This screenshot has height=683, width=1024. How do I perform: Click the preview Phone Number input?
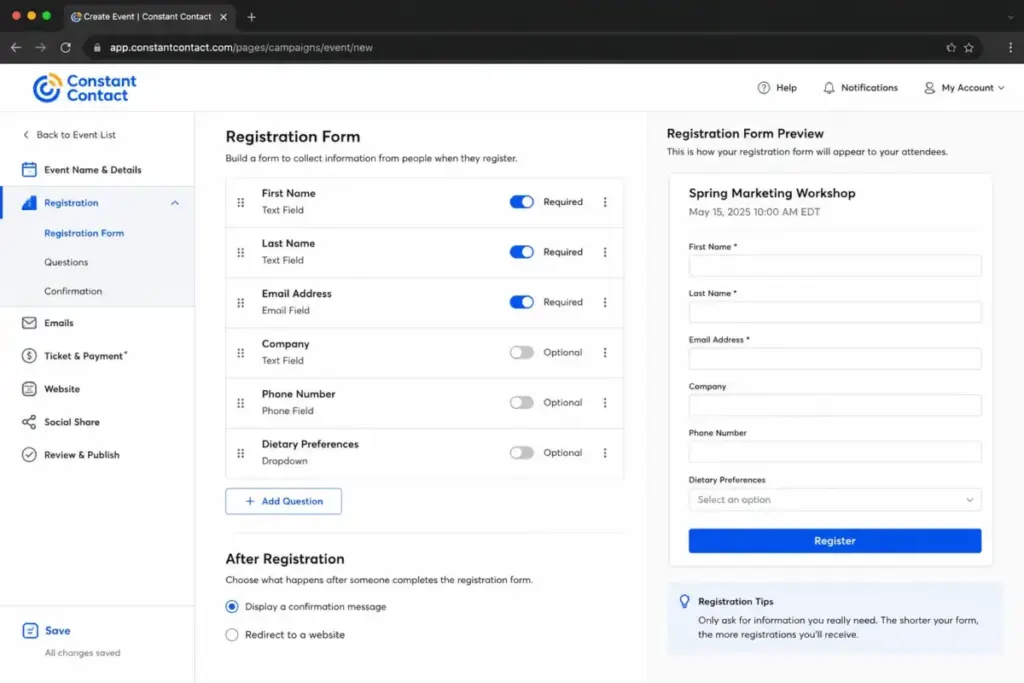tap(835, 451)
